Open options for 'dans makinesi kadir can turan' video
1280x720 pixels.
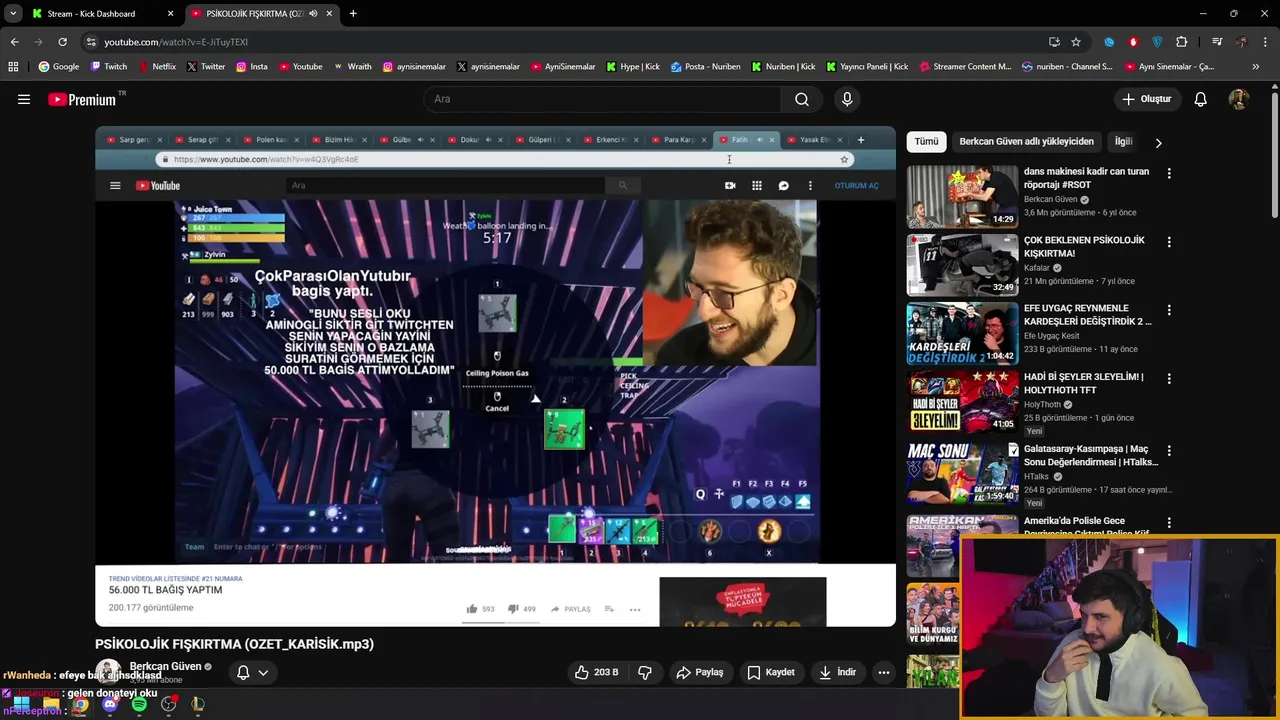1169,174
